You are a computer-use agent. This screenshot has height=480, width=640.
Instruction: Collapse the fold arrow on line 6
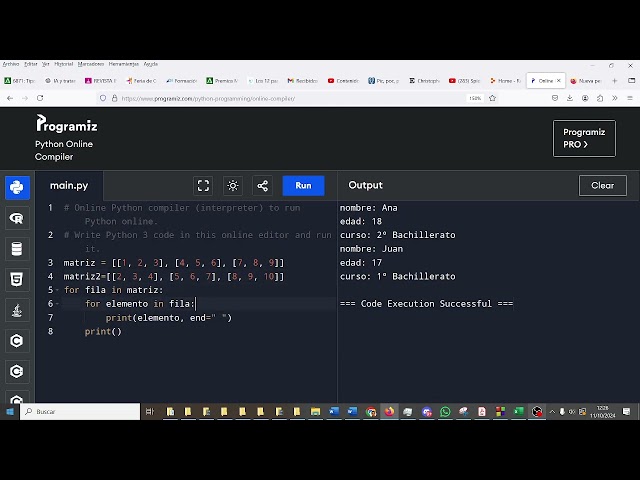click(57, 304)
